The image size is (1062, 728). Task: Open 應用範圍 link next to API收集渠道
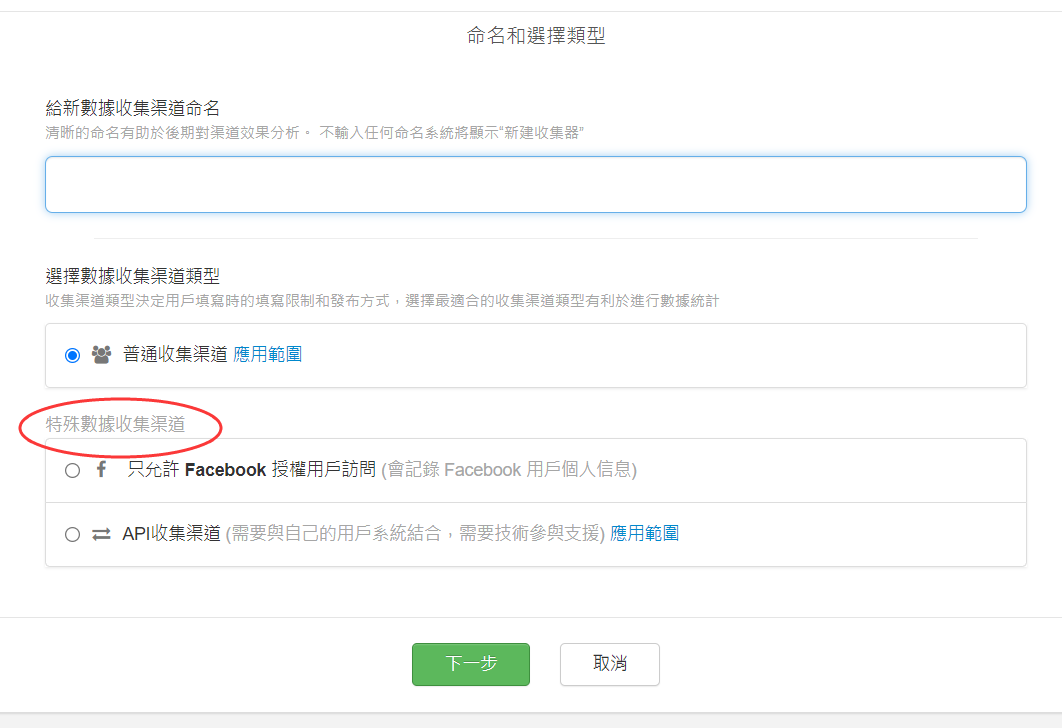coord(644,533)
